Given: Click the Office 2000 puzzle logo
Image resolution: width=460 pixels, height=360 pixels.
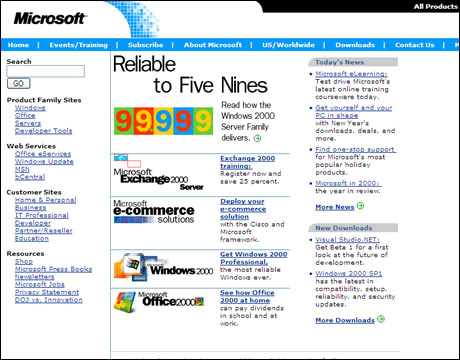Looking at the screenshot, I should click(x=158, y=301).
